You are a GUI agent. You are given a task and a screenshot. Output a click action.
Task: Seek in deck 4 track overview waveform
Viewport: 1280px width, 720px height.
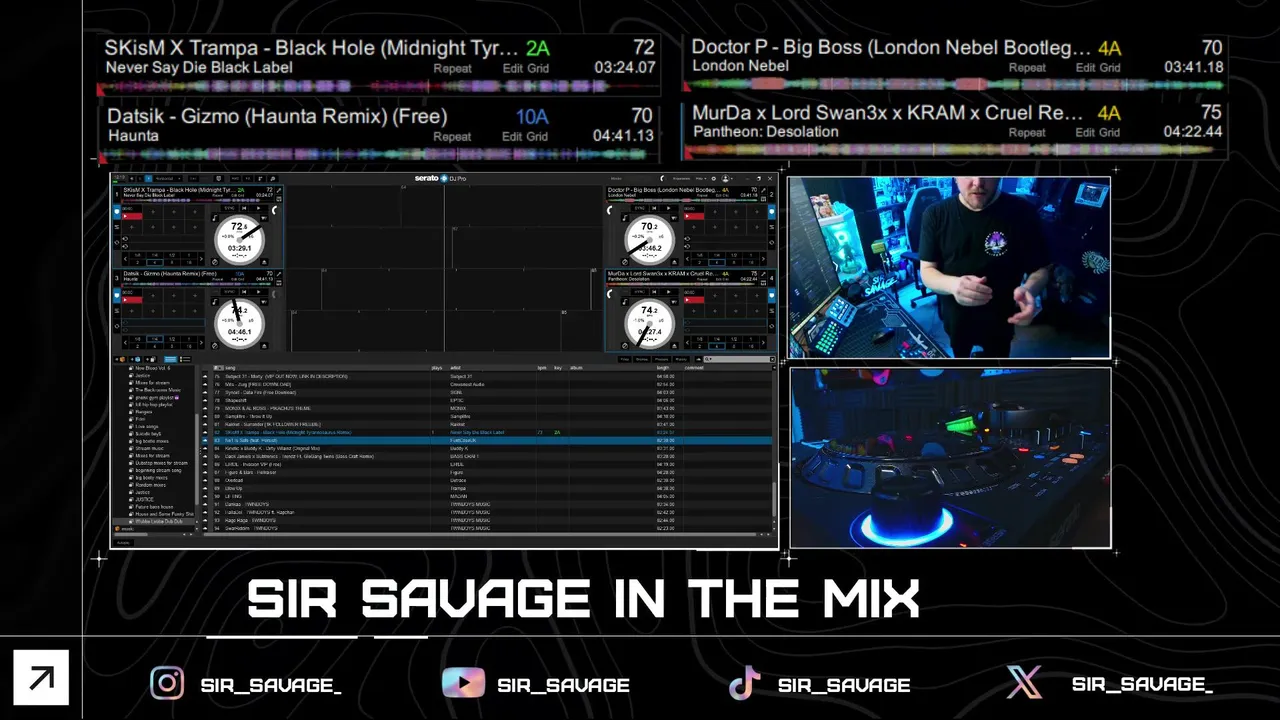(682, 284)
